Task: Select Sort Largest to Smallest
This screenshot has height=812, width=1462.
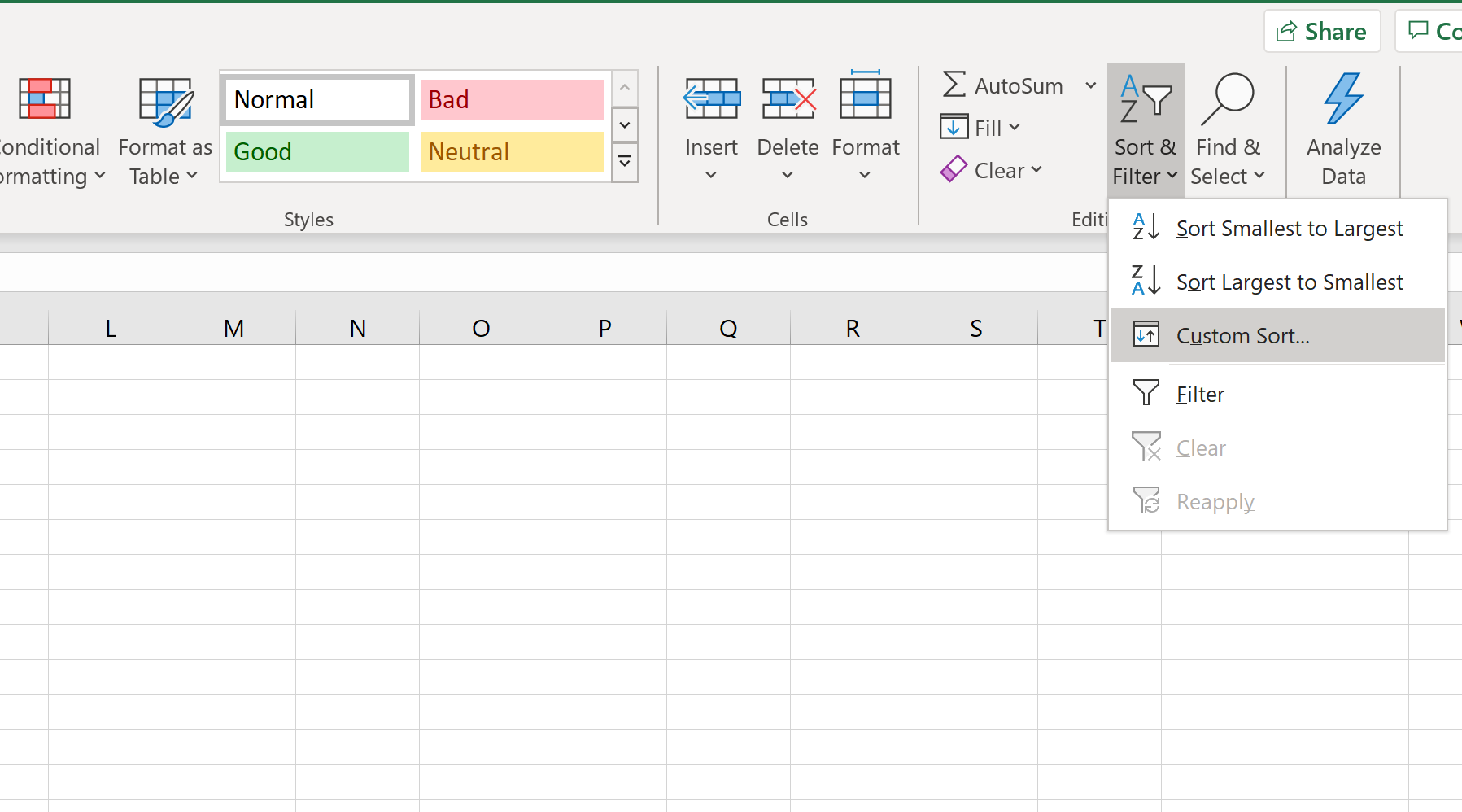Action: click(x=1289, y=282)
